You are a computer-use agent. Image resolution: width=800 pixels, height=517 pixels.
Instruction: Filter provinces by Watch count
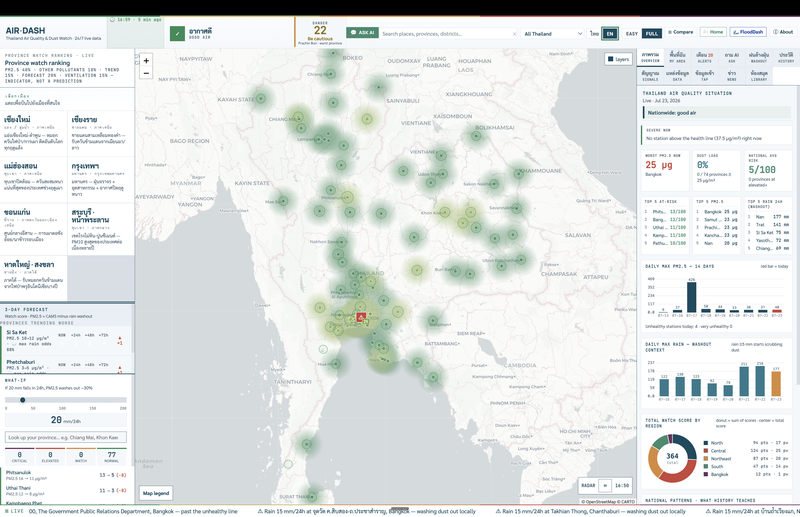click(81, 456)
